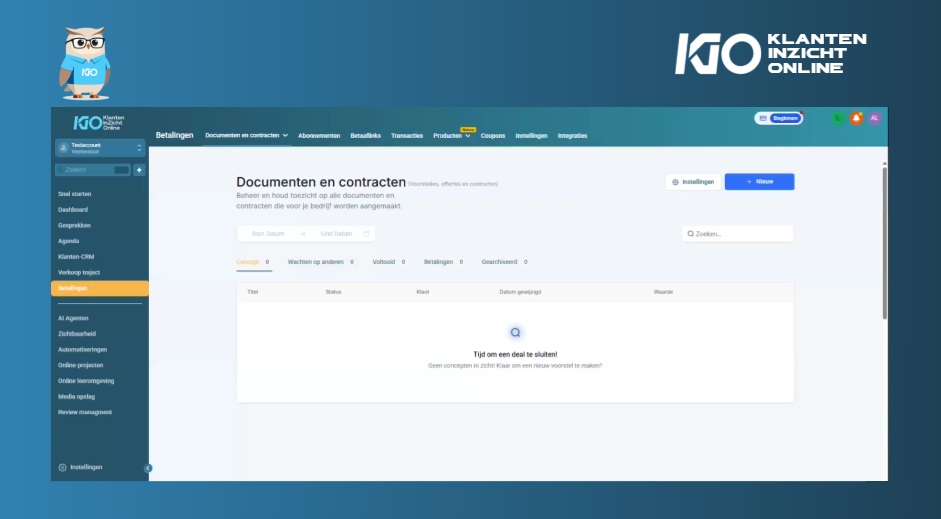Select the Wachten op anderen tab
The image size is (941, 519).
coord(321,262)
